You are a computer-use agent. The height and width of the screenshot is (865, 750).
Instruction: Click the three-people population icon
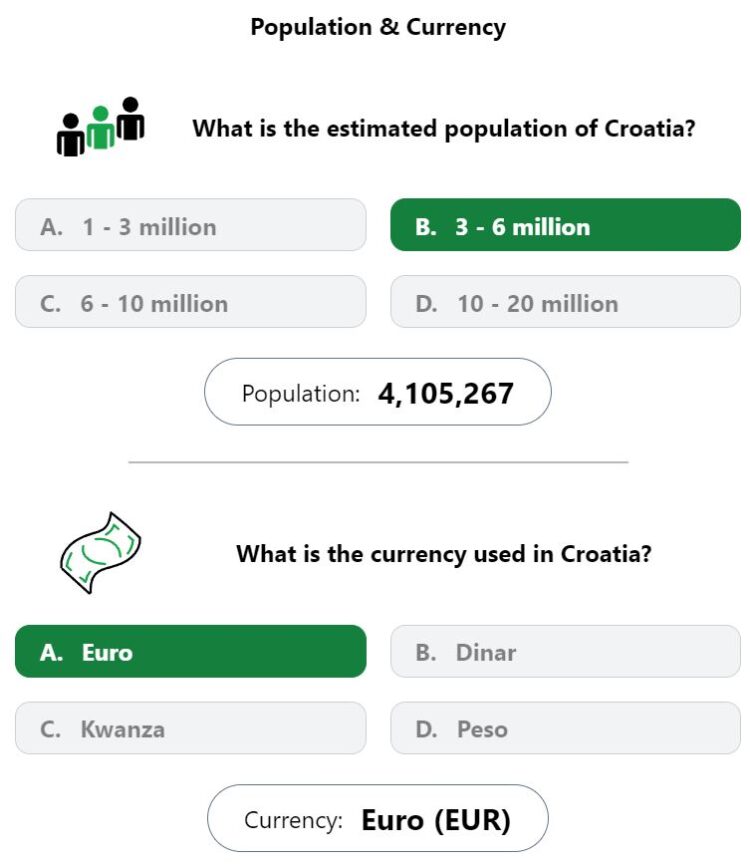[100, 127]
